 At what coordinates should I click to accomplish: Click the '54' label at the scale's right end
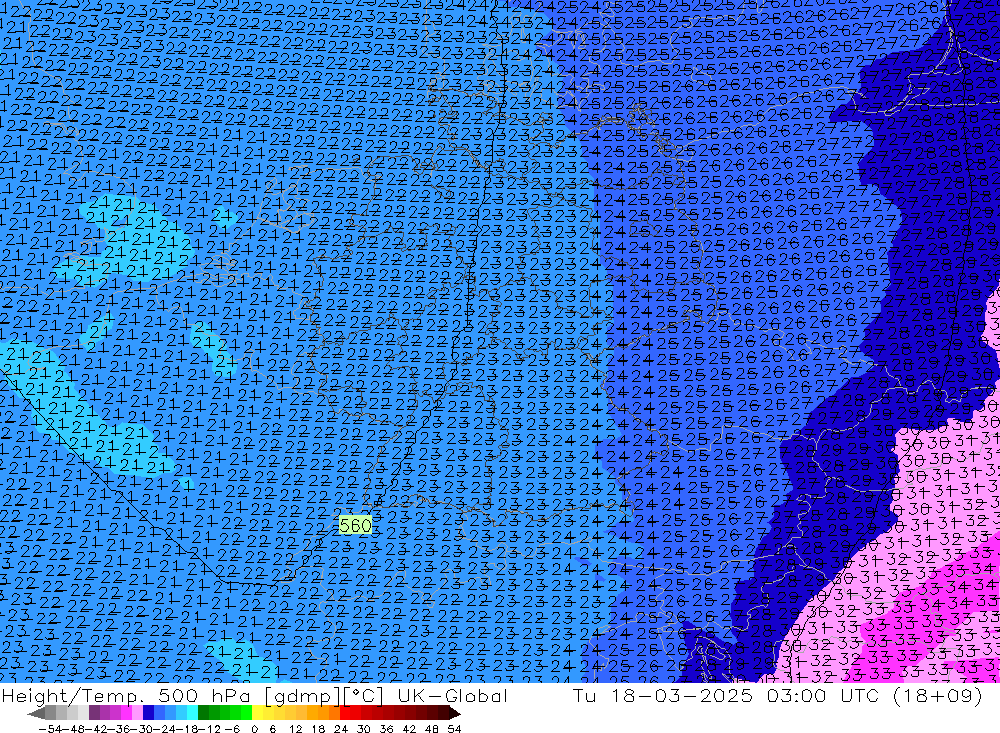454,729
